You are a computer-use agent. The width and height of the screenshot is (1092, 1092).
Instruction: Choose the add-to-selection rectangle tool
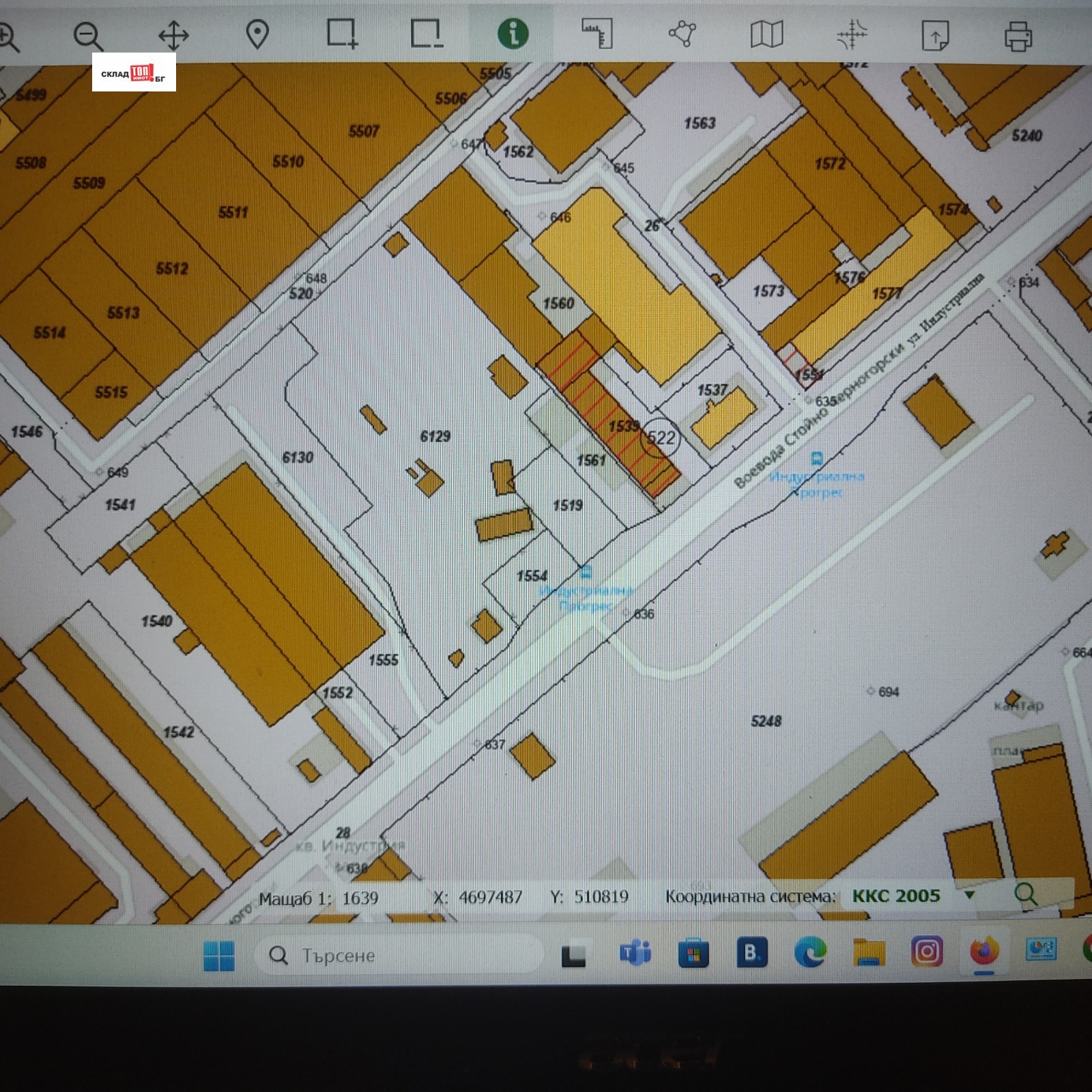pos(342,34)
